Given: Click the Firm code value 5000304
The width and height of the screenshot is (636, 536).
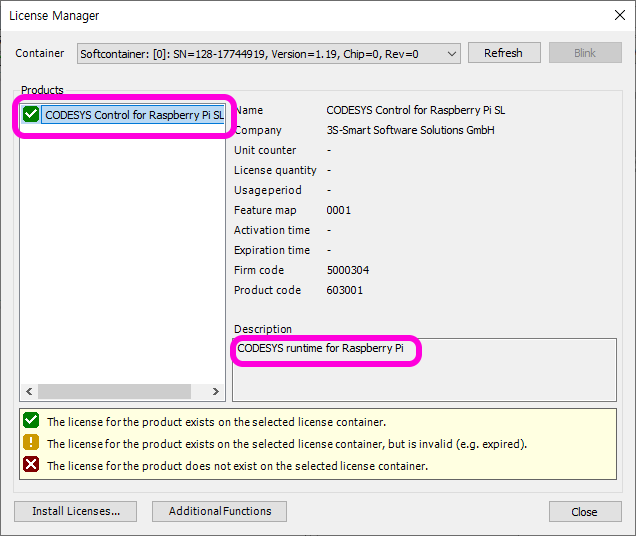Looking at the screenshot, I should tap(347, 270).
